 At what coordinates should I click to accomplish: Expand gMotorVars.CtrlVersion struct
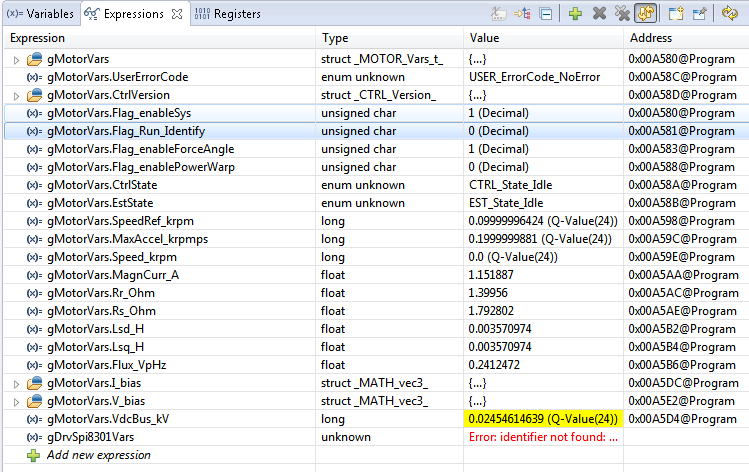[x=16, y=96]
